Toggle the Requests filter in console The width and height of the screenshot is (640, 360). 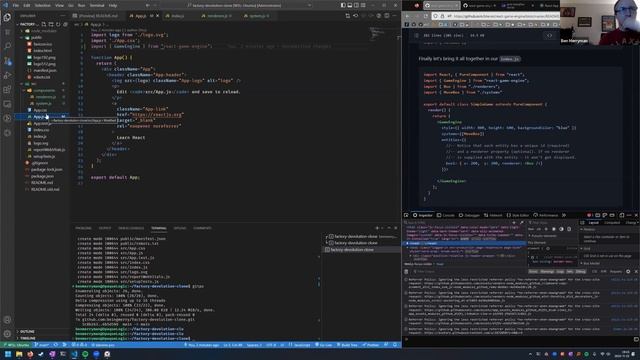[616, 271]
